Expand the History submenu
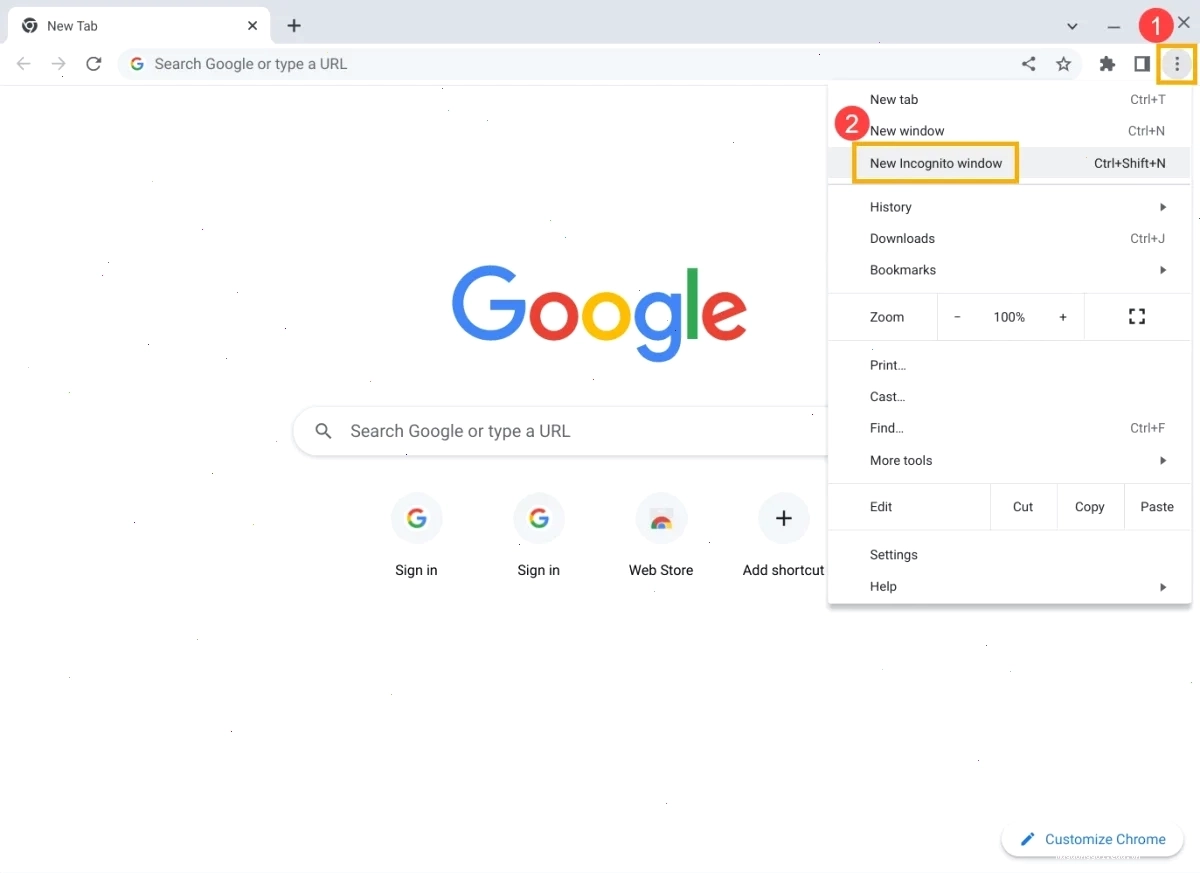The width and height of the screenshot is (1200, 873). click(1010, 207)
